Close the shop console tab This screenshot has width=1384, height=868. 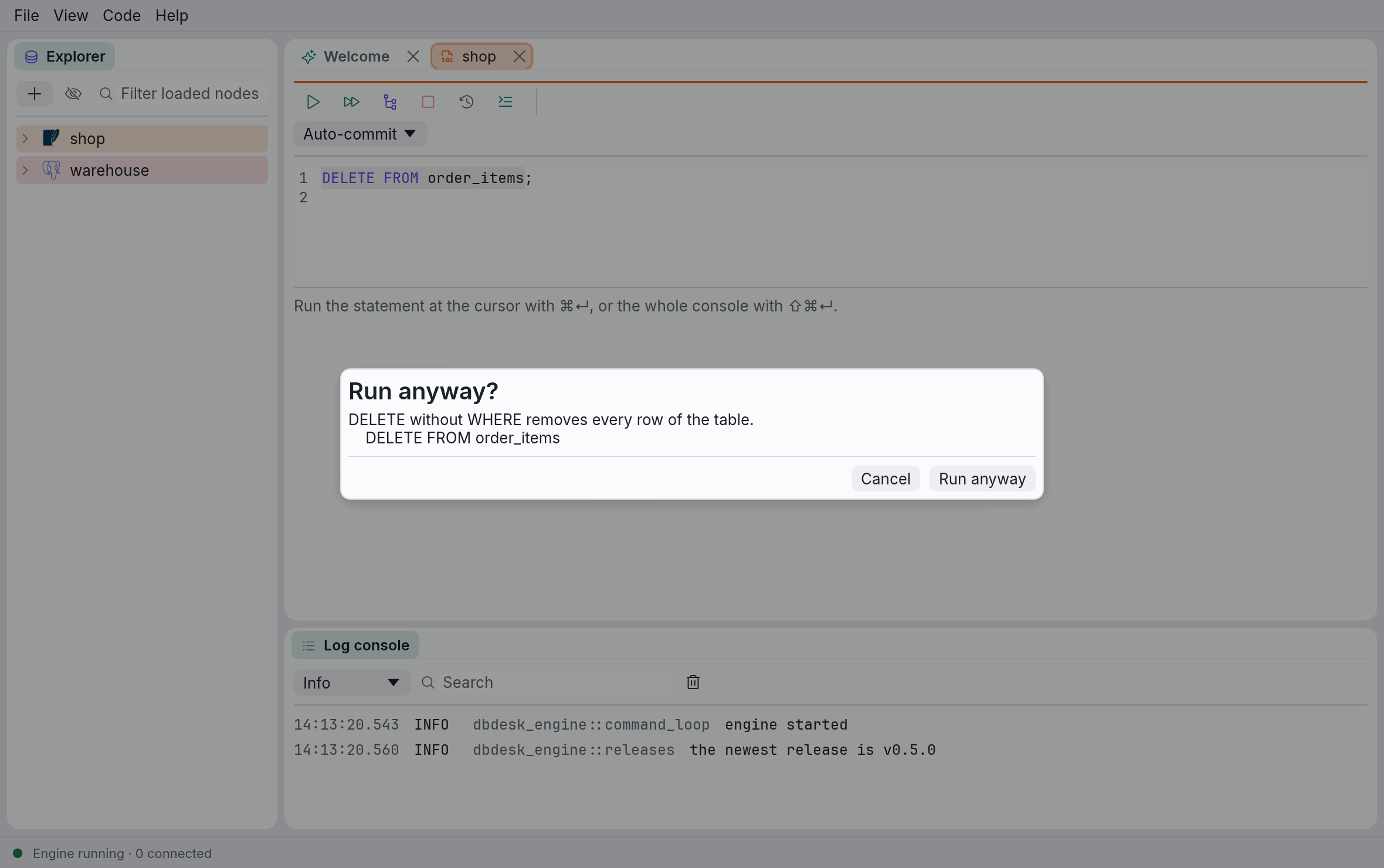point(519,57)
